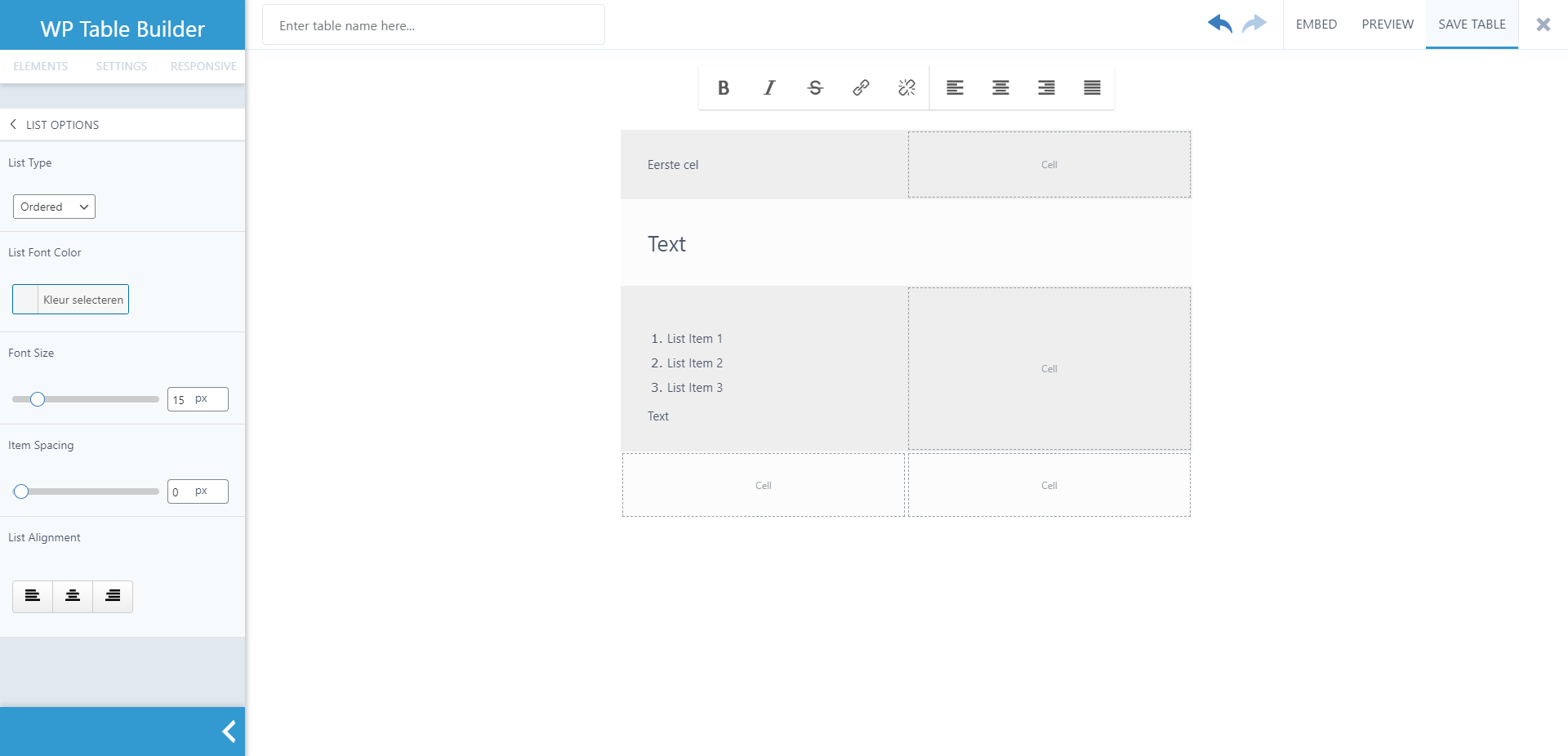Click the table name input field

[x=434, y=25]
